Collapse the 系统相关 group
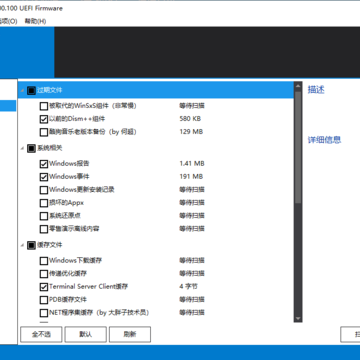The height and width of the screenshot is (360, 360). [22, 149]
